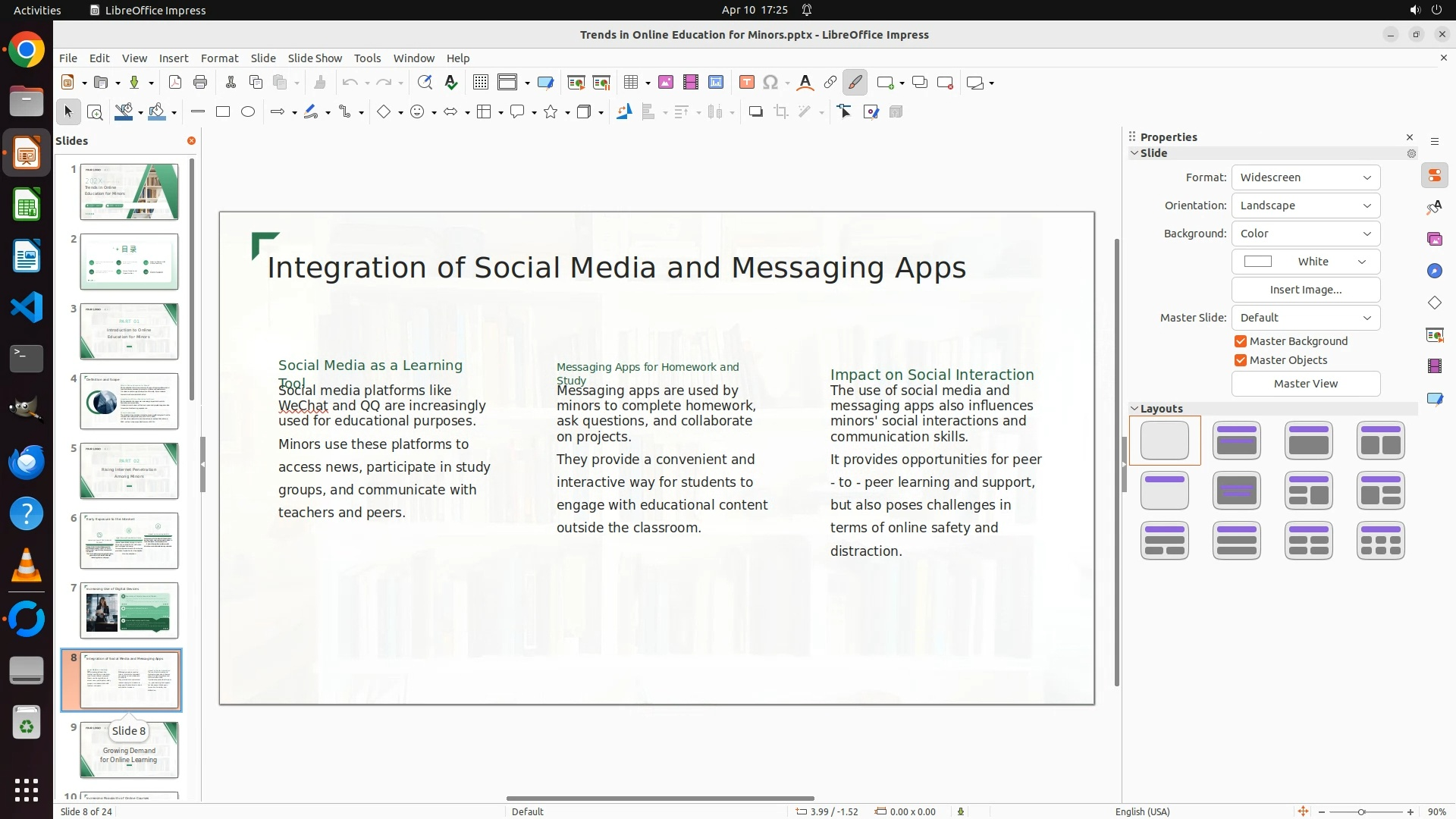This screenshot has width=1456, height=819.
Task: Click the Toggle Shadow icon
Action: coord(755,112)
